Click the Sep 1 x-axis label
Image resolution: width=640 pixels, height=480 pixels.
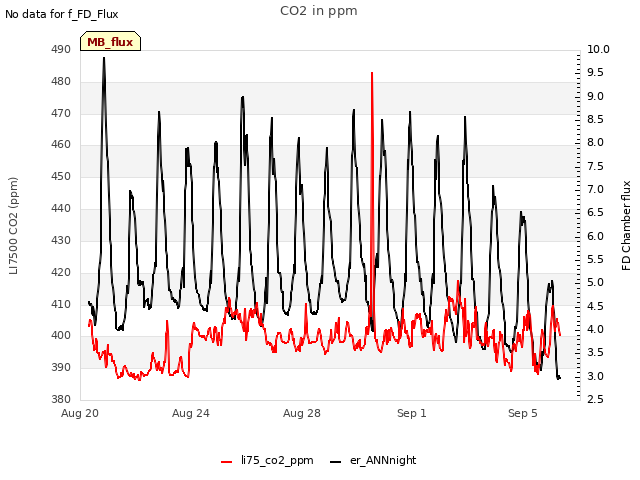[x=412, y=413]
